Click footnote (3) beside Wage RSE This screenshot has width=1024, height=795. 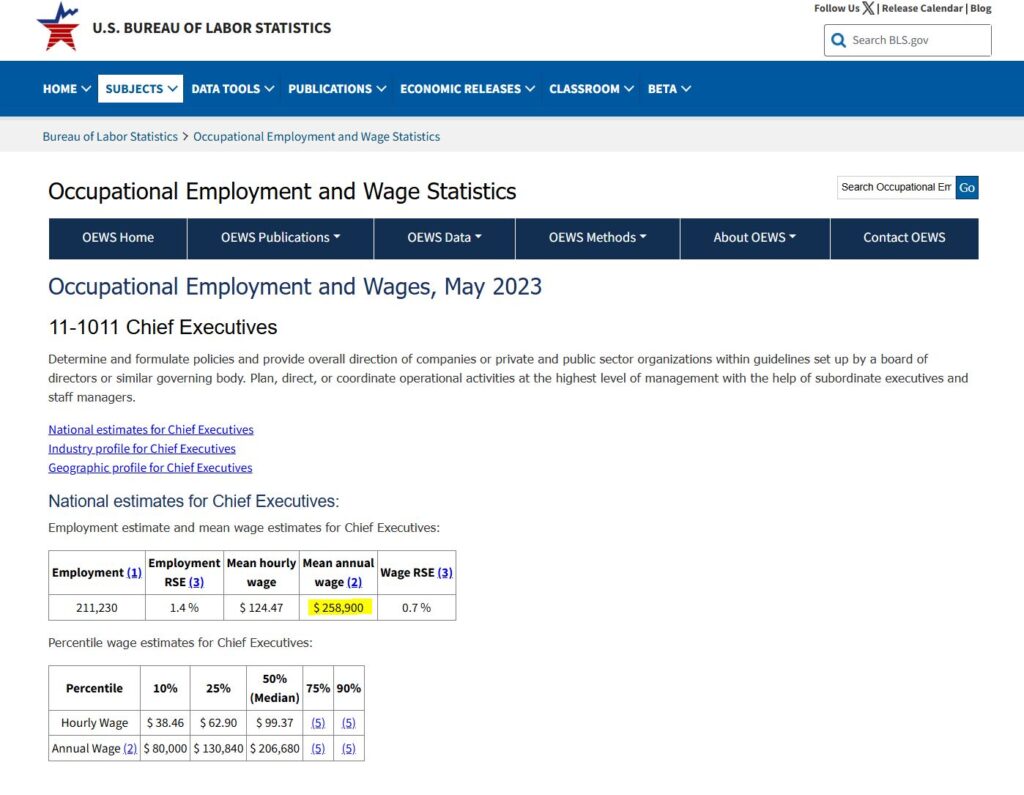[x=445, y=573]
